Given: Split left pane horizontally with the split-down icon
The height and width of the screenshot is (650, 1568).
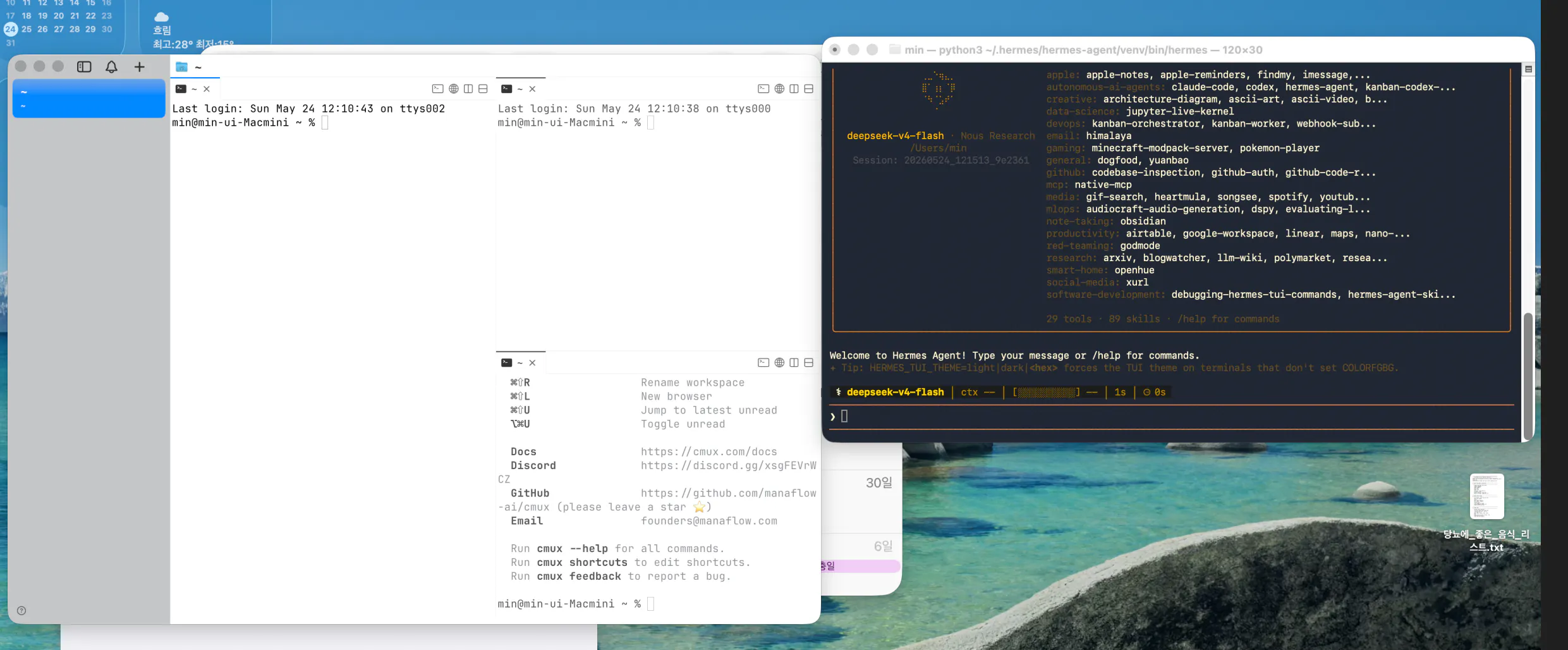Looking at the screenshot, I should click(483, 89).
